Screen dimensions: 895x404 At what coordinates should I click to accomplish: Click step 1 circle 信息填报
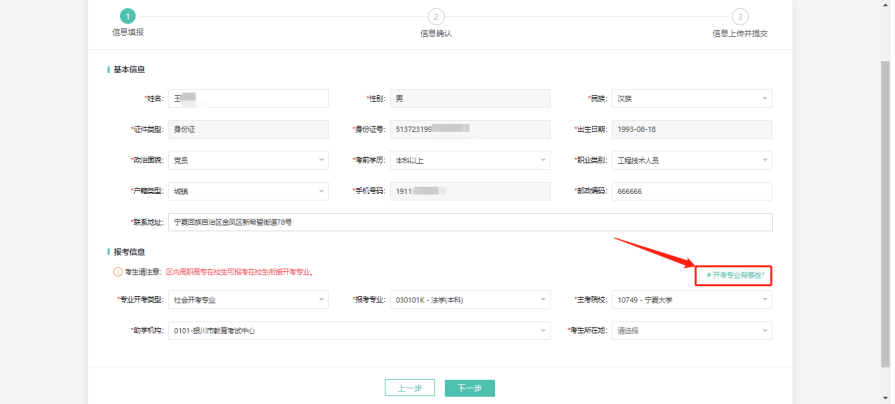(x=127, y=16)
